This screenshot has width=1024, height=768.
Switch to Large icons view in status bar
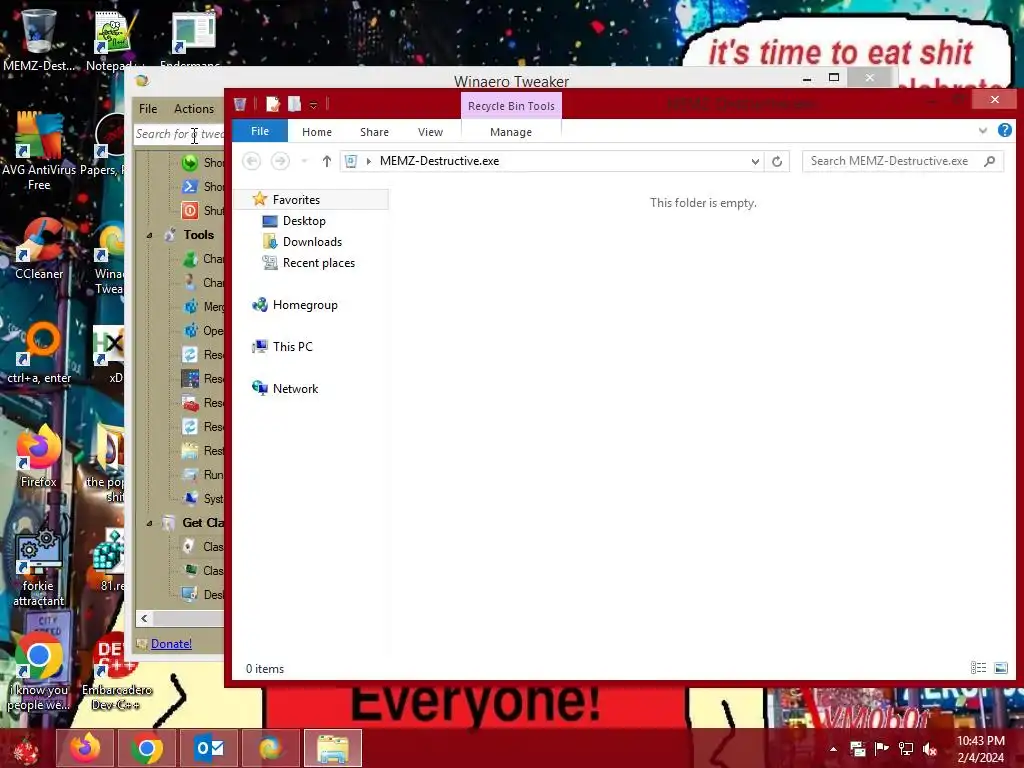pyautogui.click(x=1000, y=667)
